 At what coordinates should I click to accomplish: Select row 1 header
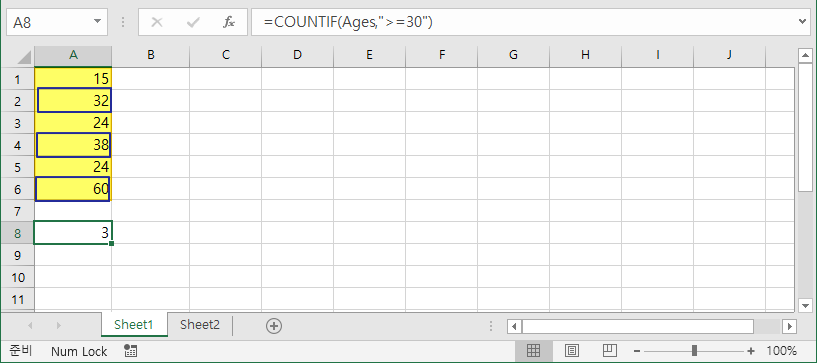pos(17,79)
